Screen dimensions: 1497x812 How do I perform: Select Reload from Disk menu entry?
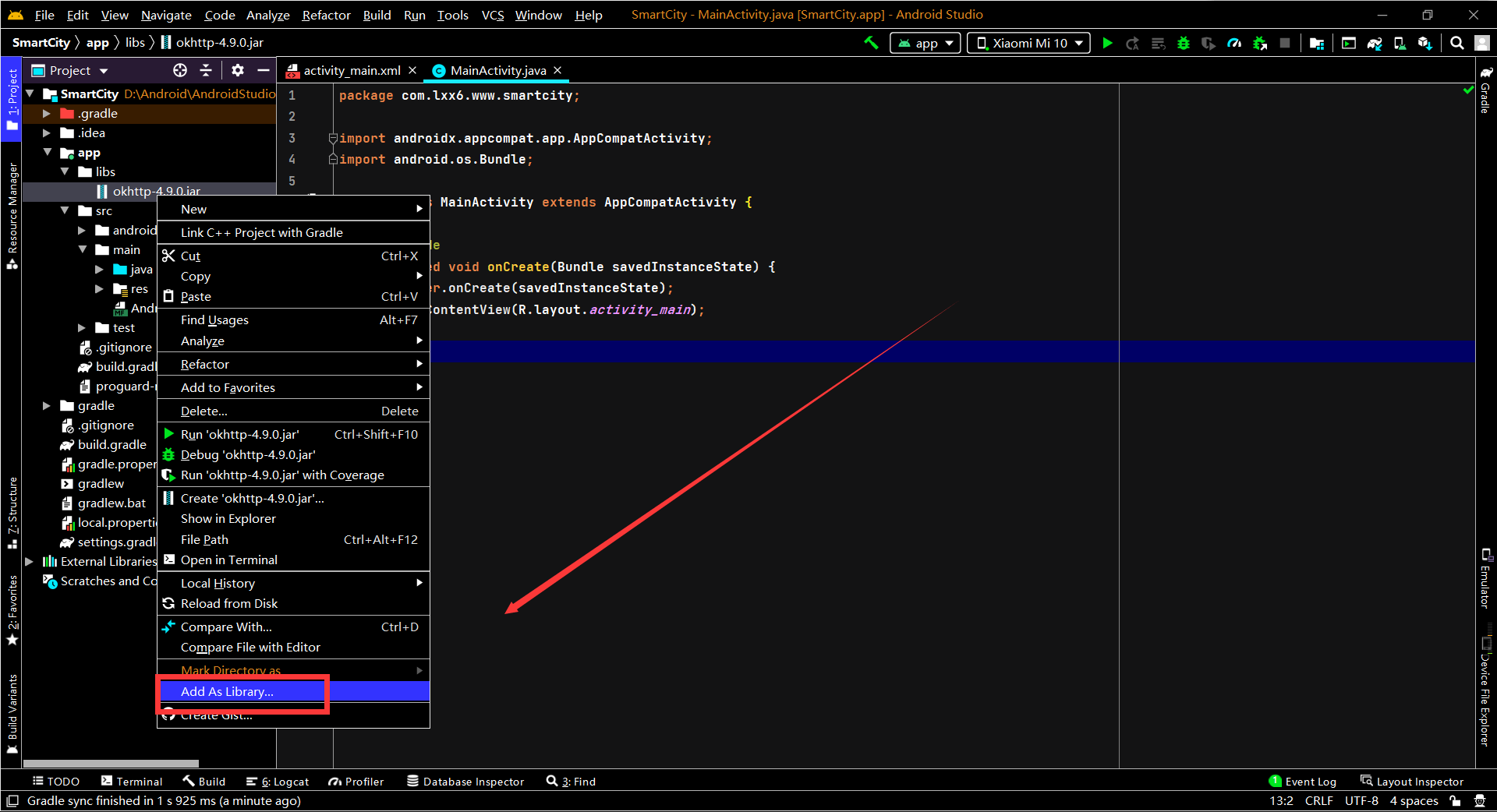pyautogui.click(x=294, y=604)
